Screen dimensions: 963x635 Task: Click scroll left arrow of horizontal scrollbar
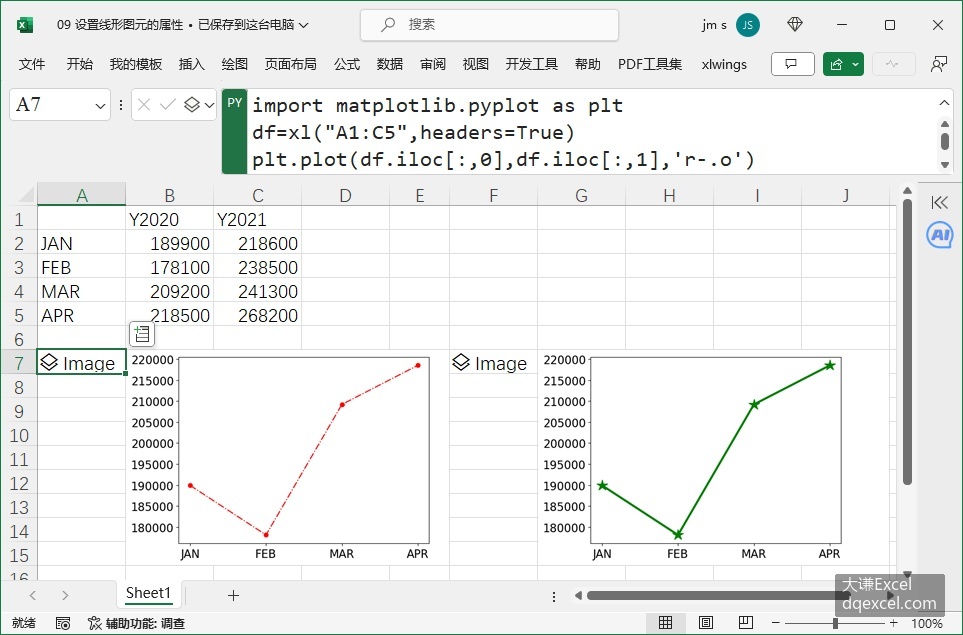[x=578, y=595]
